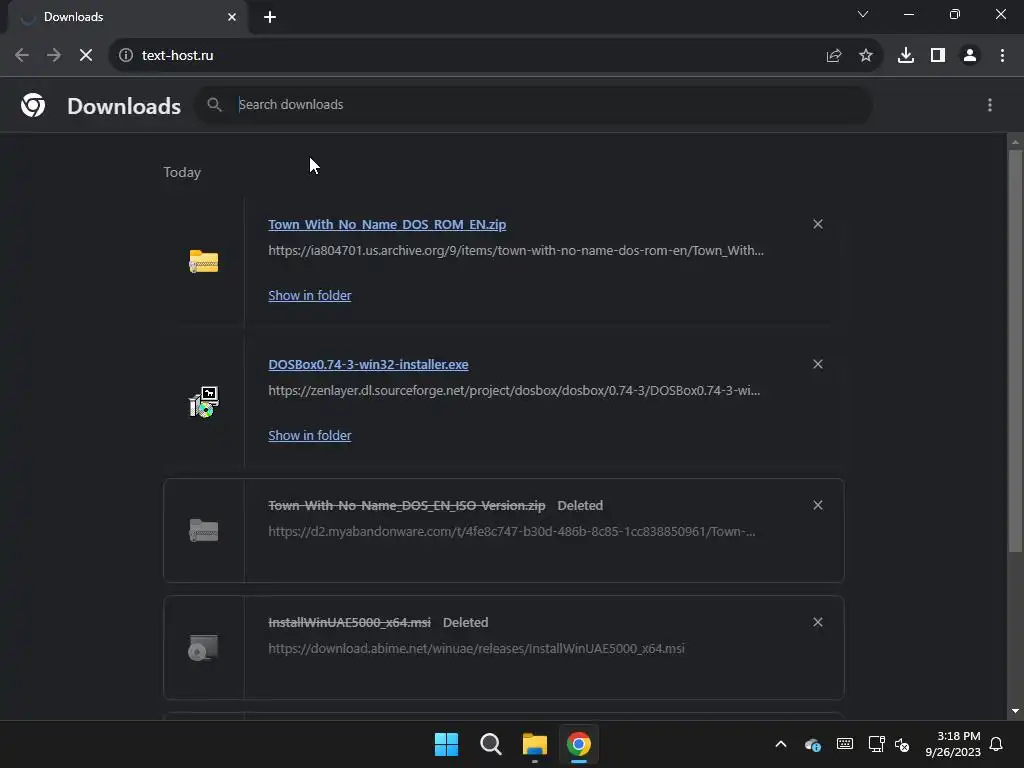Screen dimensions: 1024x768
Task: Click deleted Town_With_No_Name ISO zip icon
Action: pos(204,530)
